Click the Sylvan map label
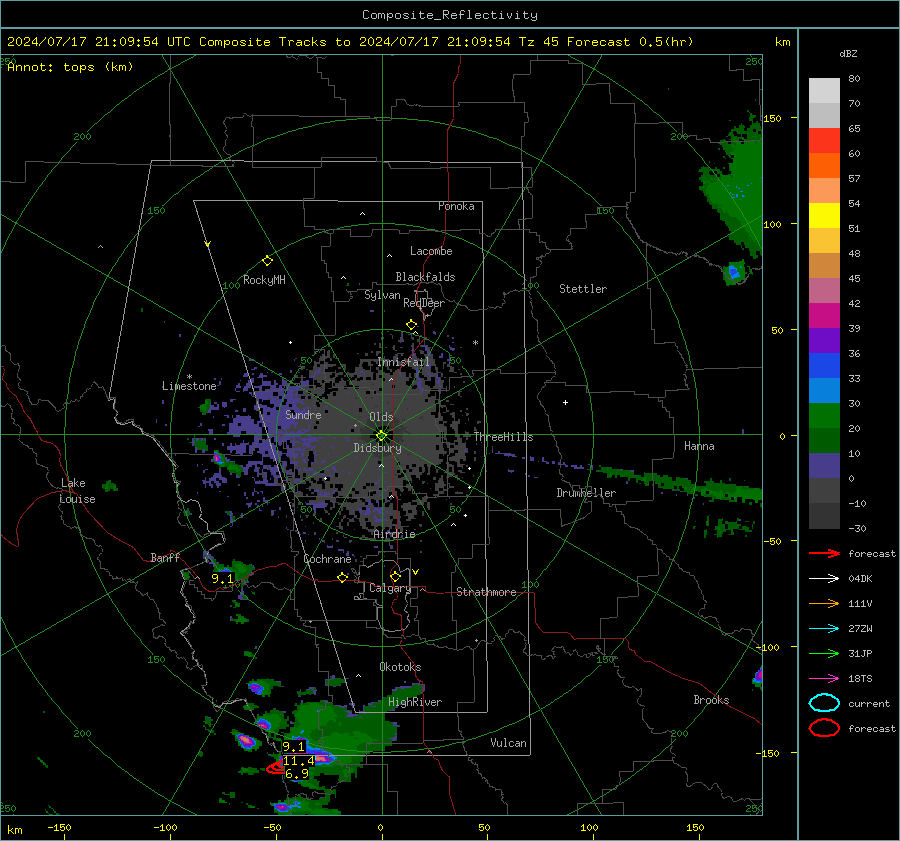This screenshot has width=900, height=841. tap(382, 295)
